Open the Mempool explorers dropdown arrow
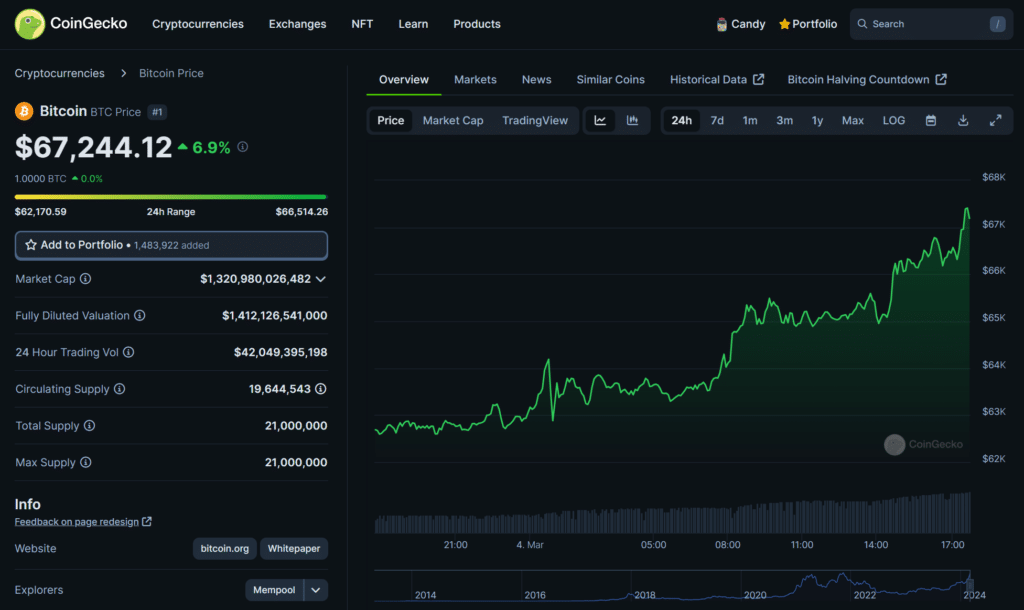This screenshot has width=1024, height=610. [315, 590]
